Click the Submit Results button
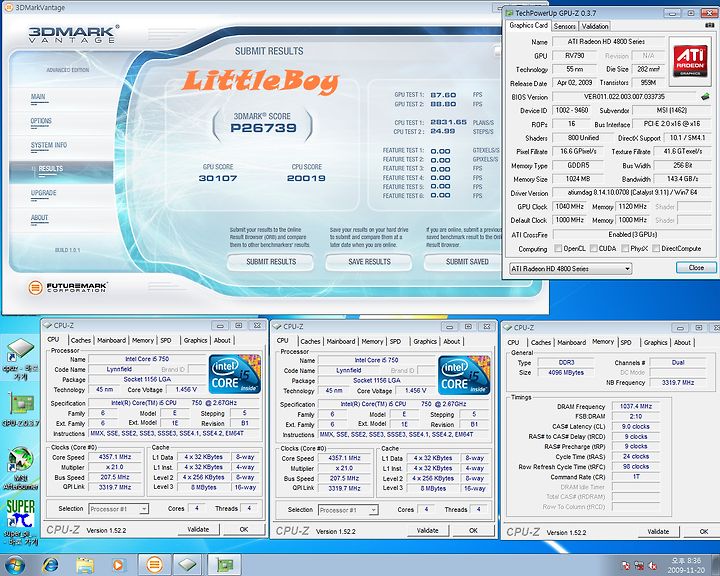 271,262
